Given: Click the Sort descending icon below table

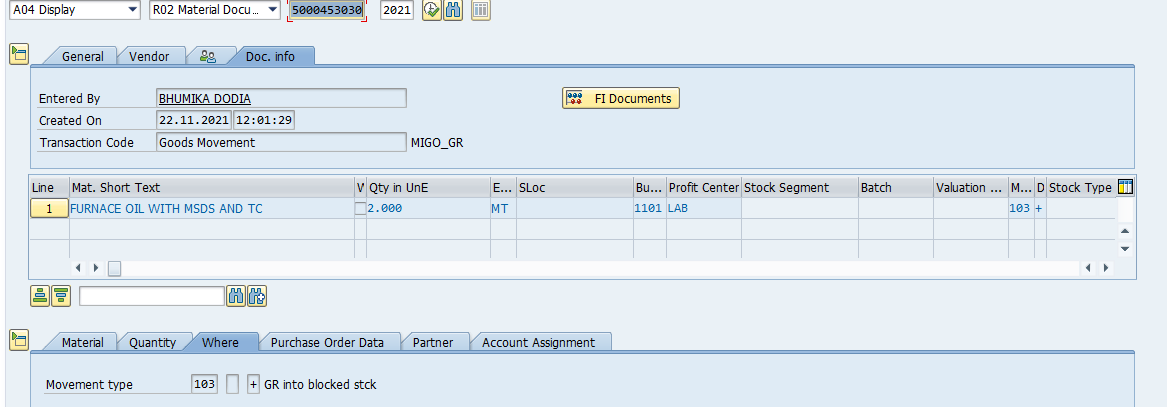Looking at the screenshot, I should tap(61, 295).
